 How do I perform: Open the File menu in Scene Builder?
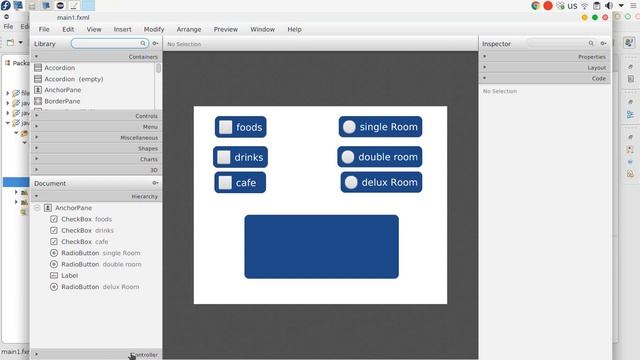coord(44,29)
